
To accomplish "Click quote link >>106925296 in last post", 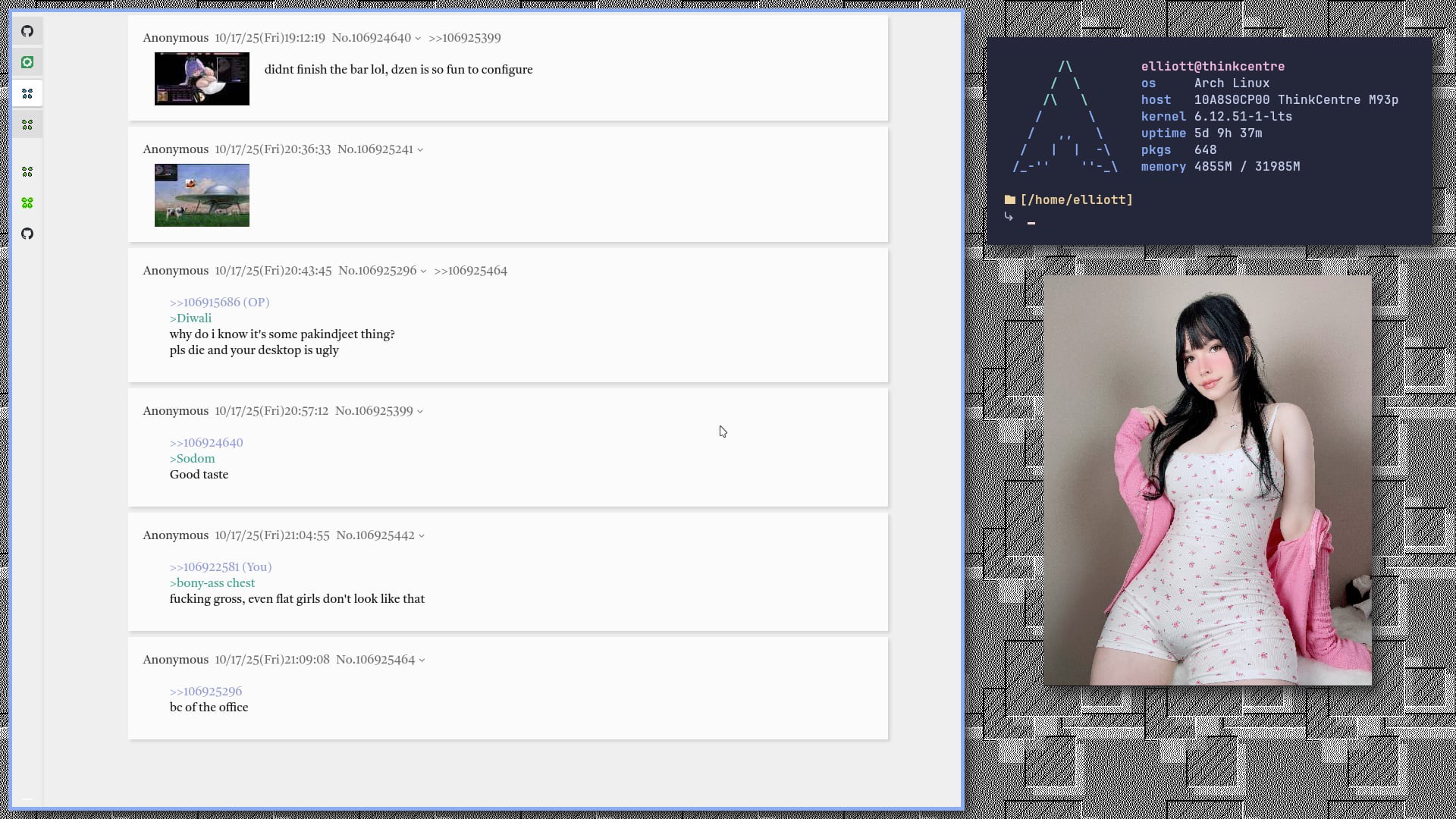I will (206, 691).
